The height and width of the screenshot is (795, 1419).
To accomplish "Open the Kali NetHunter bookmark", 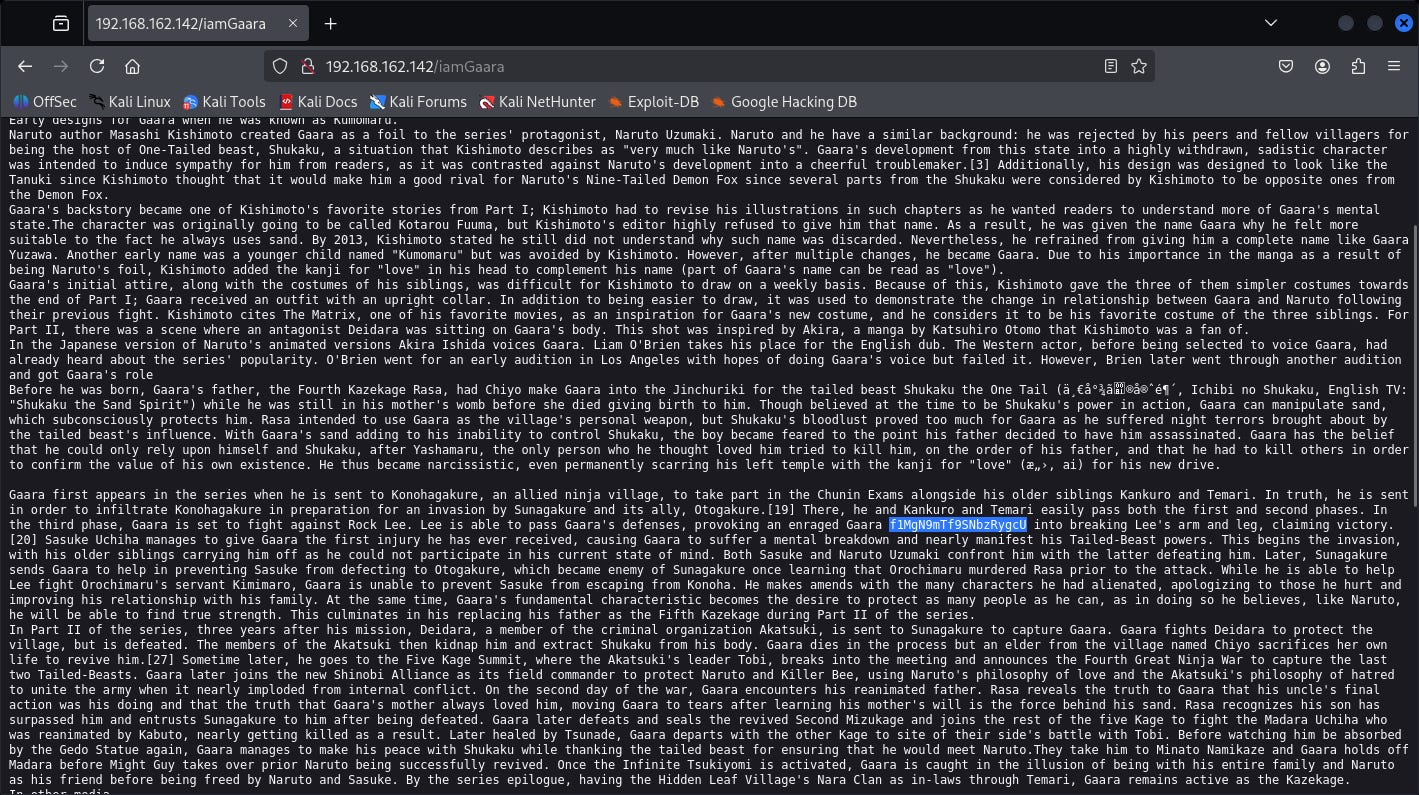I will click(x=537, y=101).
